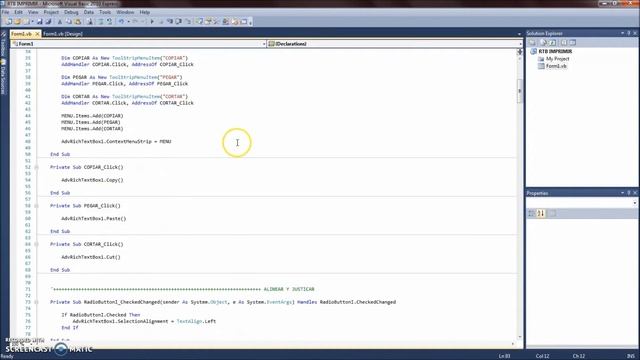Viewport: 640px width, 360px height.
Task: Click the Property Pages icon in Properties panel
Action: (x=552, y=213)
